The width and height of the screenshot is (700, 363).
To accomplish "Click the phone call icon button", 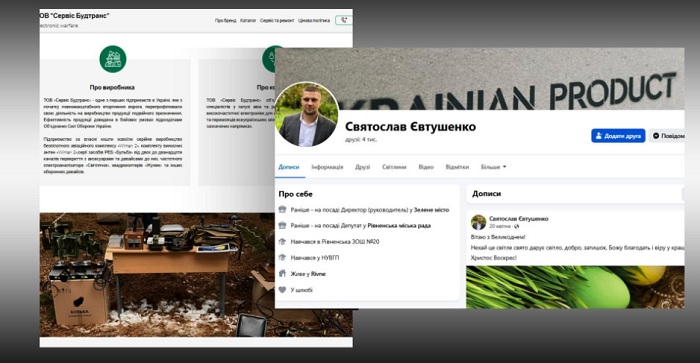I will 344,20.
